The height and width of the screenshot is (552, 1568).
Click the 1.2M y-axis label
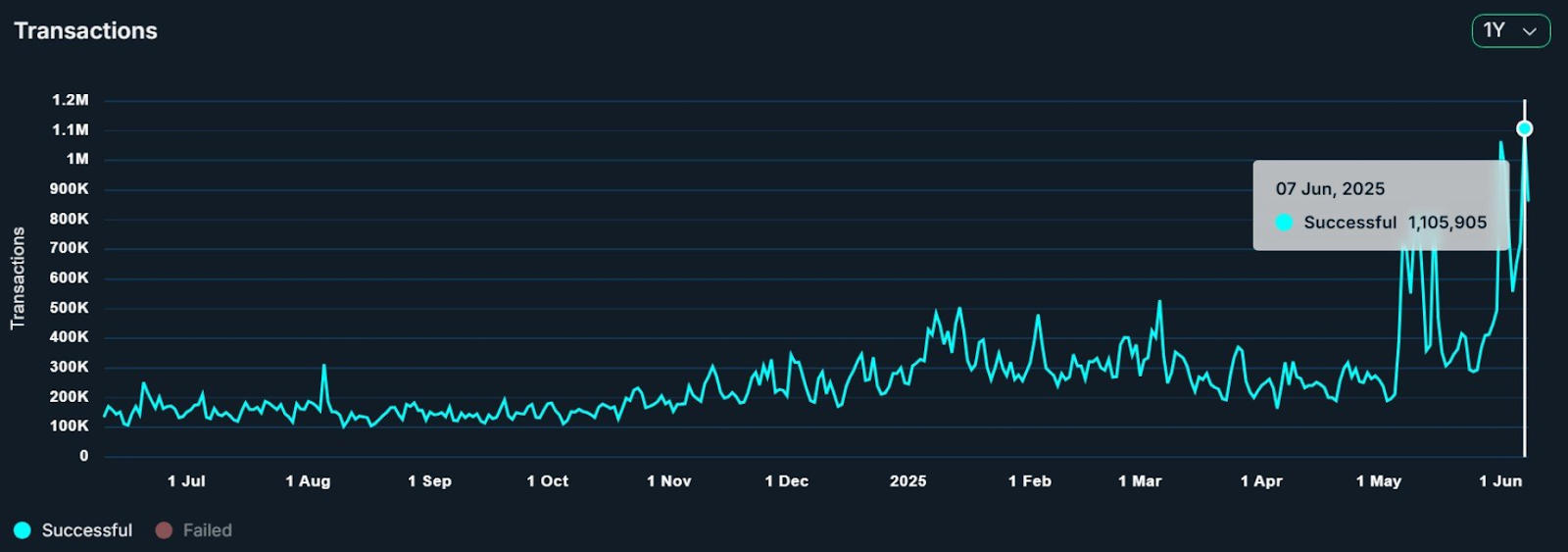click(x=71, y=100)
